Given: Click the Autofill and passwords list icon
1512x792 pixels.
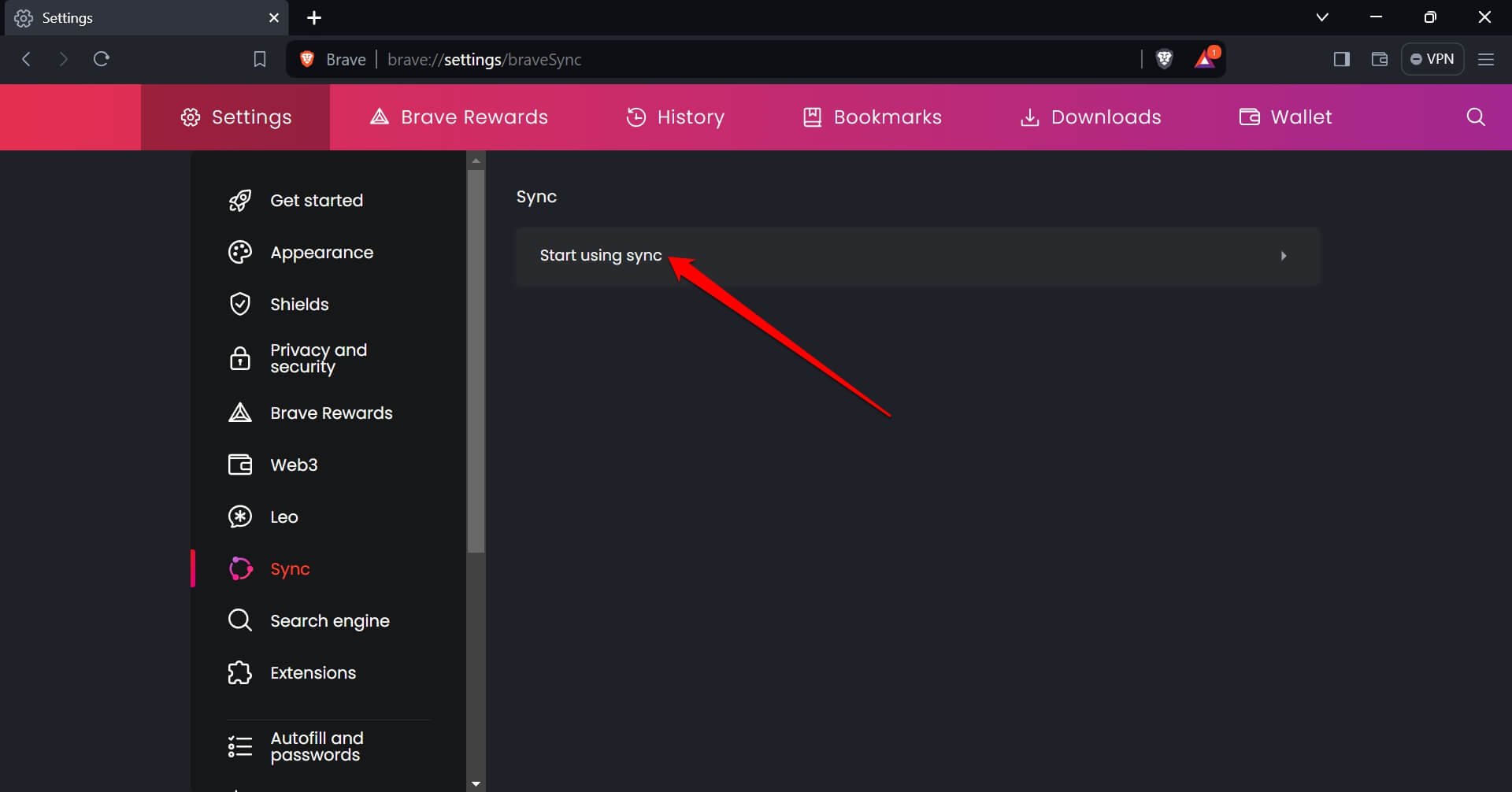Looking at the screenshot, I should coord(239,746).
